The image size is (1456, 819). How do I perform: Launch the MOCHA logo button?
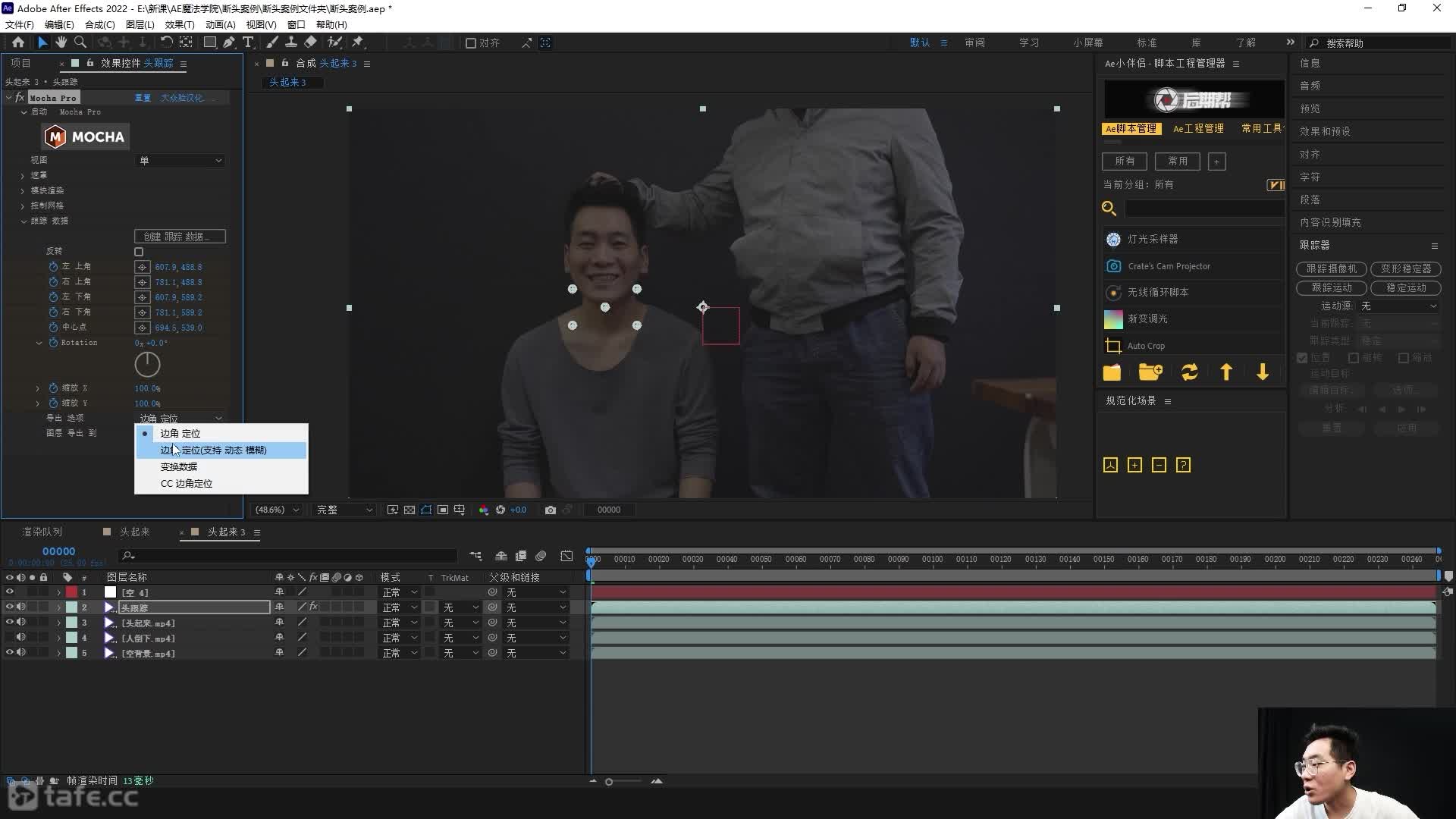85,137
